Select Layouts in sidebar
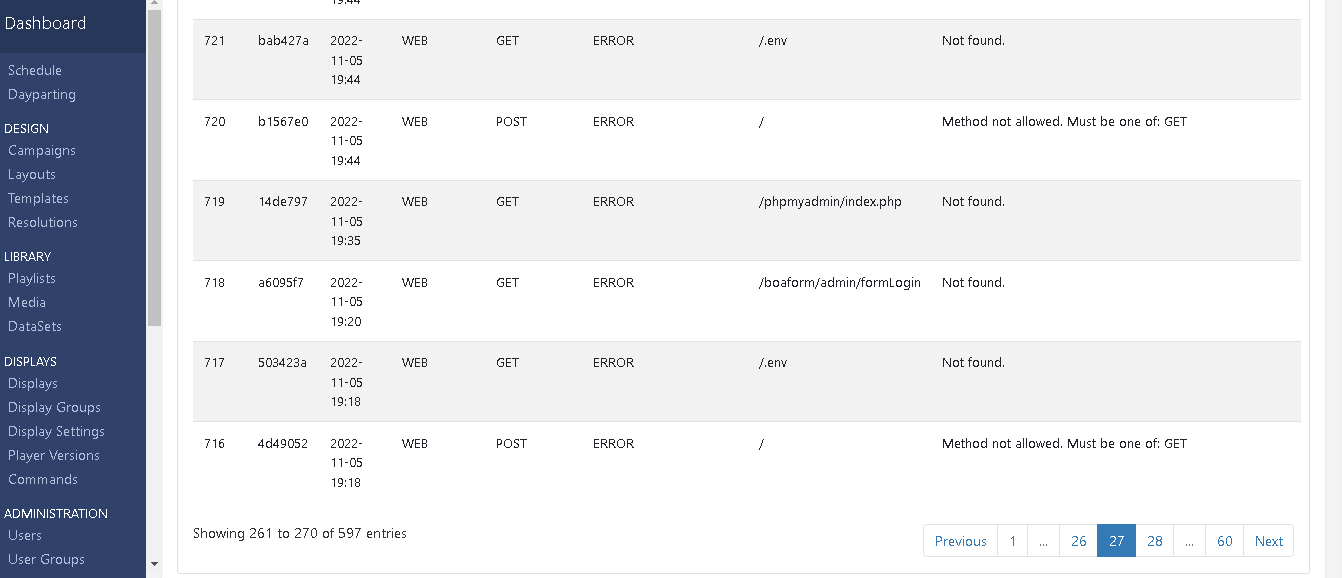Viewport: 1342px width, 578px height. (32, 174)
